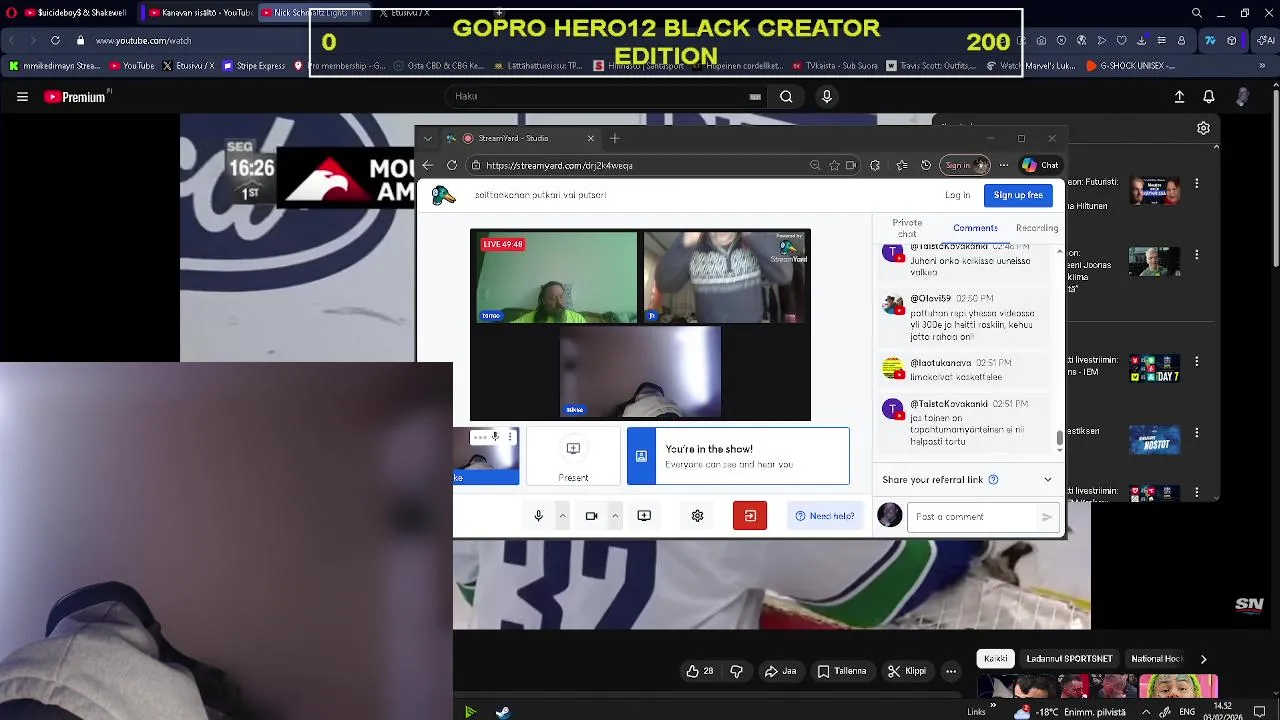The height and width of the screenshot is (720, 1280).
Task: Start YouTube voice search microphone
Action: point(827,96)
